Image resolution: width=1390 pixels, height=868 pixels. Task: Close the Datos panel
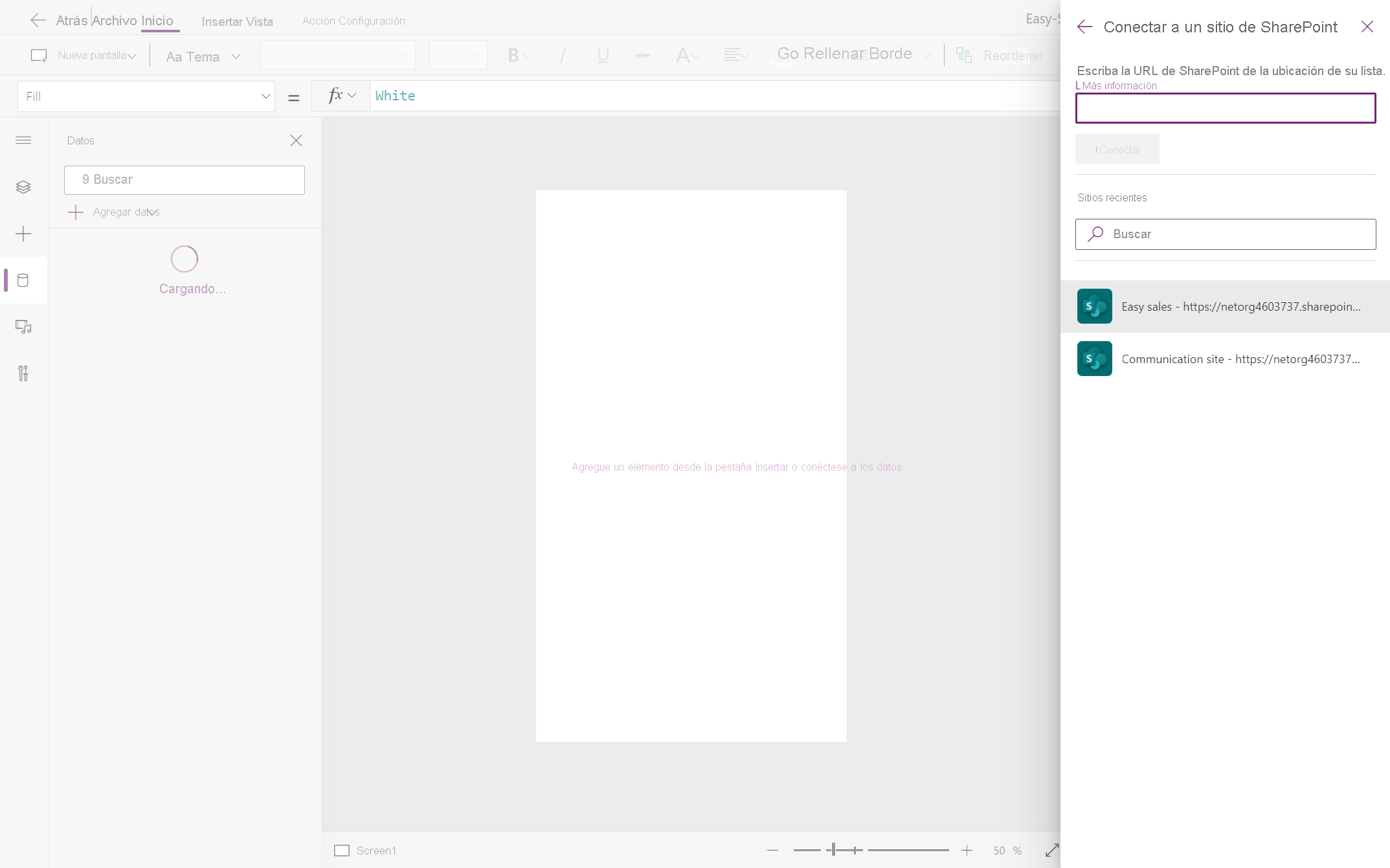tap(296, 140)
